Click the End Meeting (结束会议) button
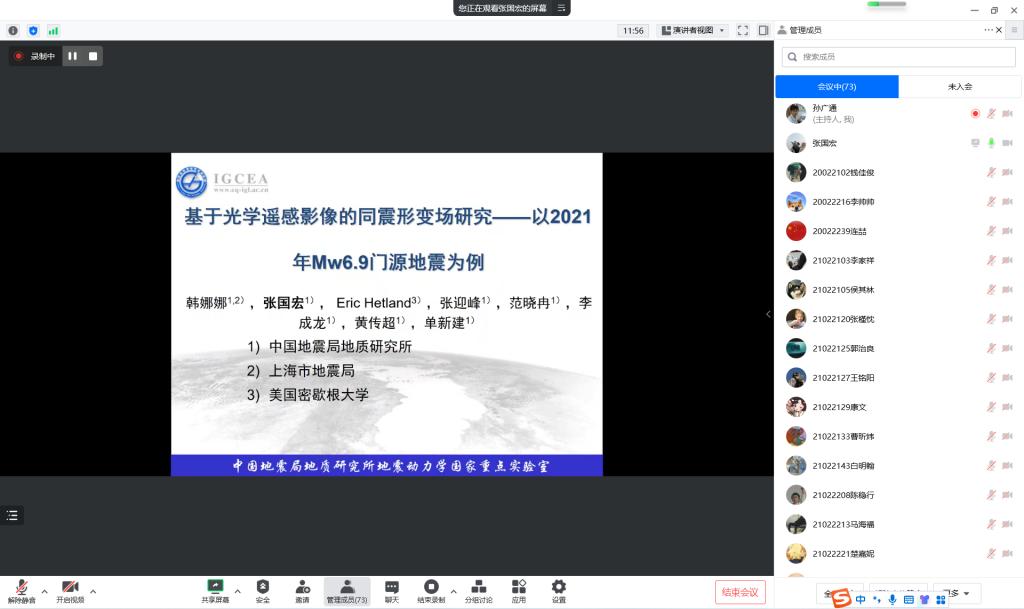 click(740, 592)
